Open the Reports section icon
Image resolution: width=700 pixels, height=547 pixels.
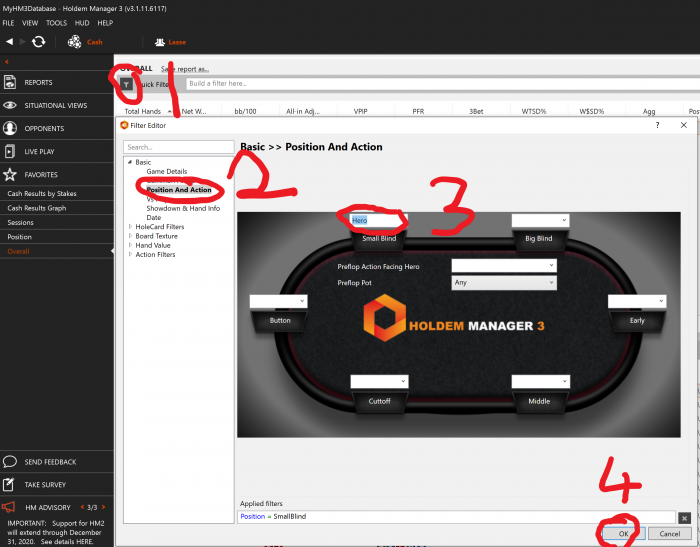tap(10, 82)
